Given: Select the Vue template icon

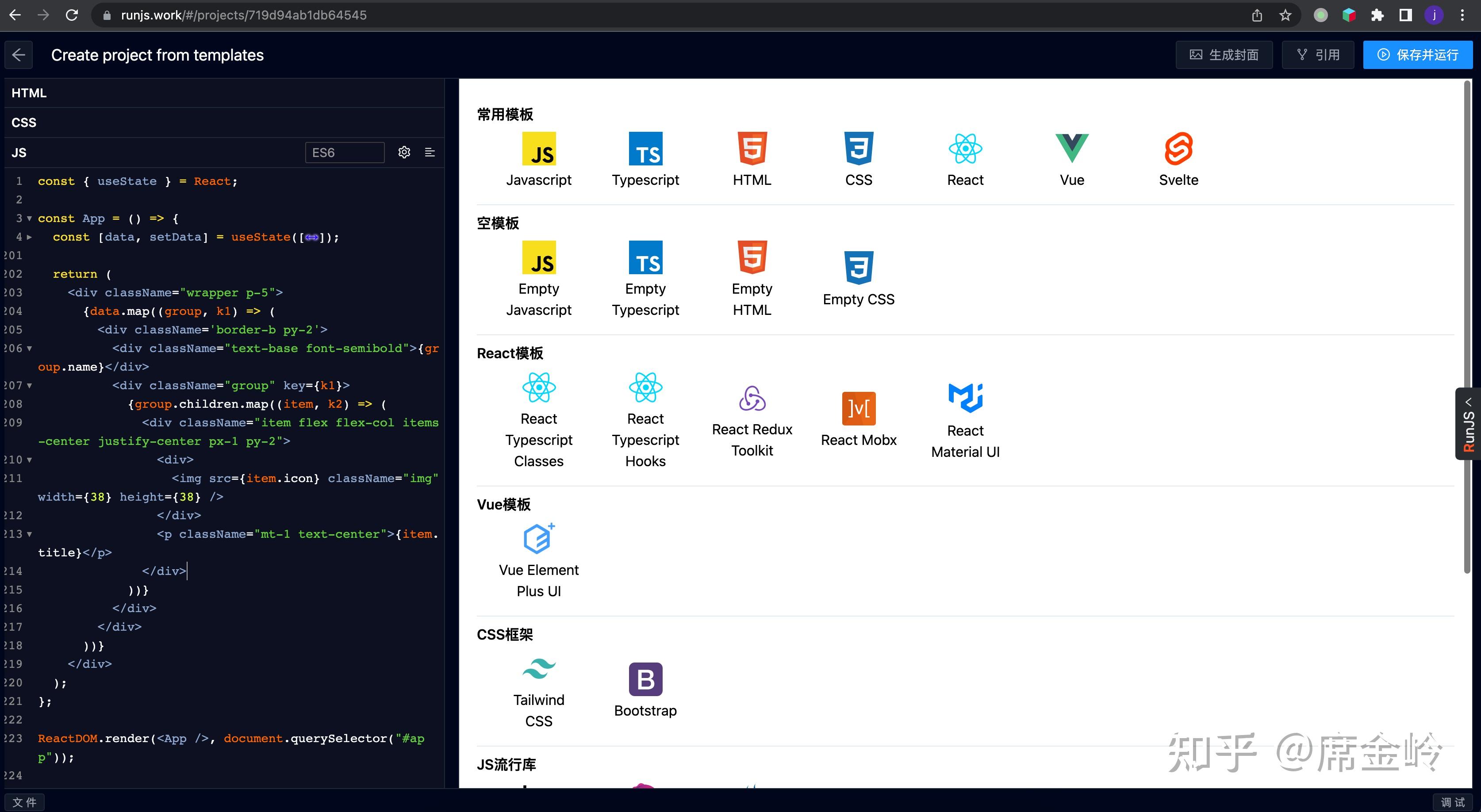Looking at the screenshot, I should (x=1072, y=148).
